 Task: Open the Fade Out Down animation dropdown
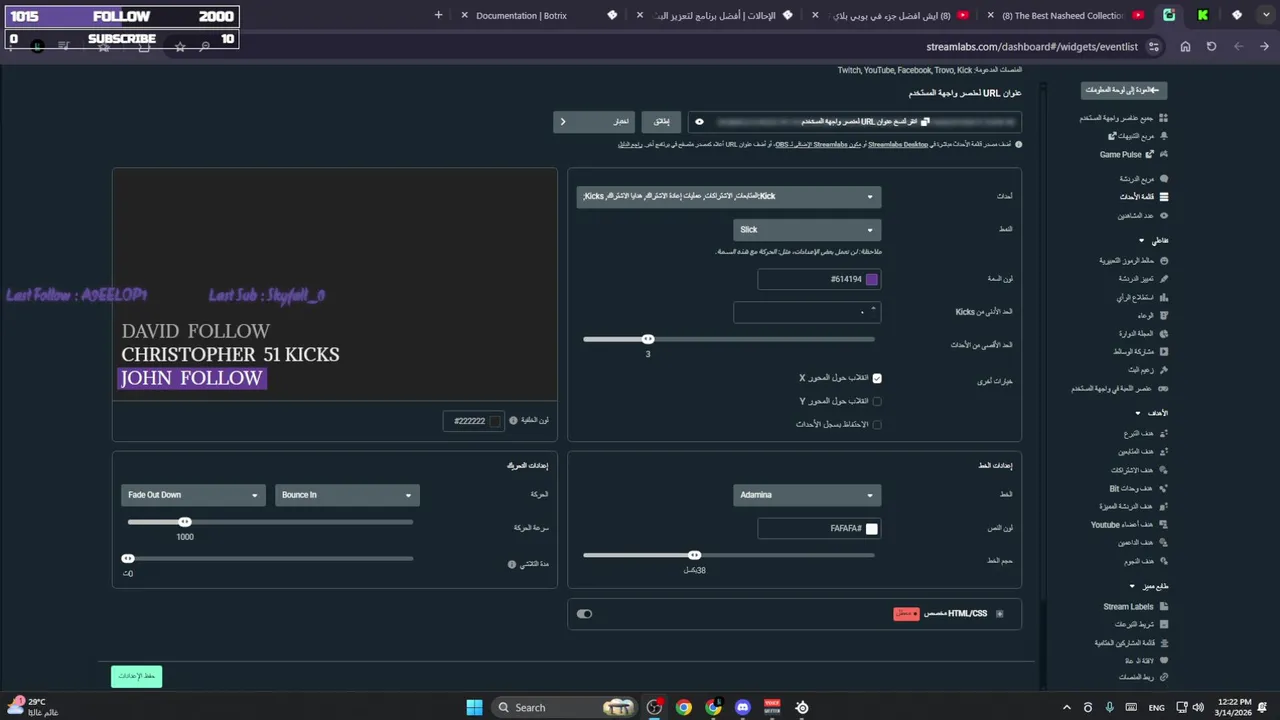[x=193, y=495]
